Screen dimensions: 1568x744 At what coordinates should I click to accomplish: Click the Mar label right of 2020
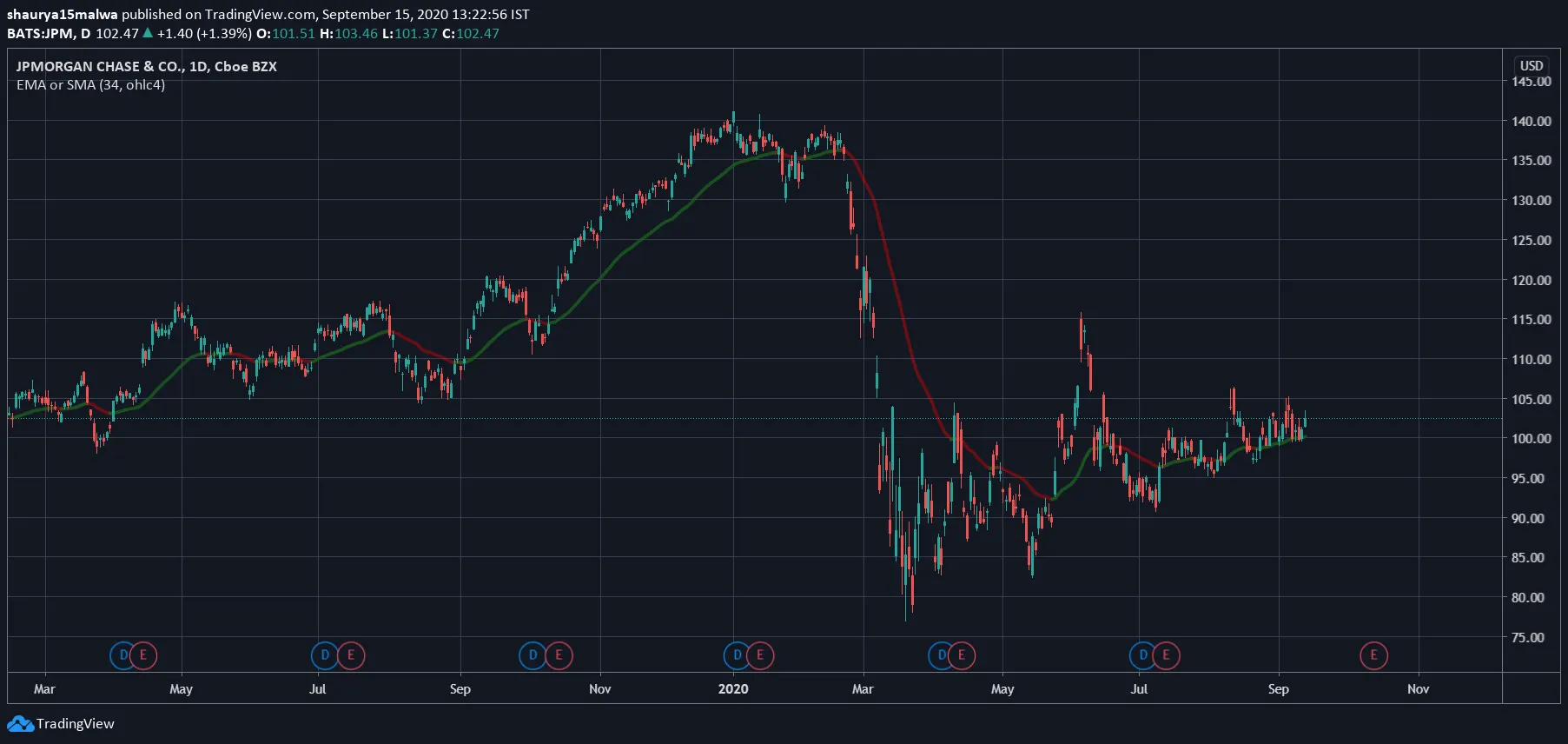pos(863,689)
